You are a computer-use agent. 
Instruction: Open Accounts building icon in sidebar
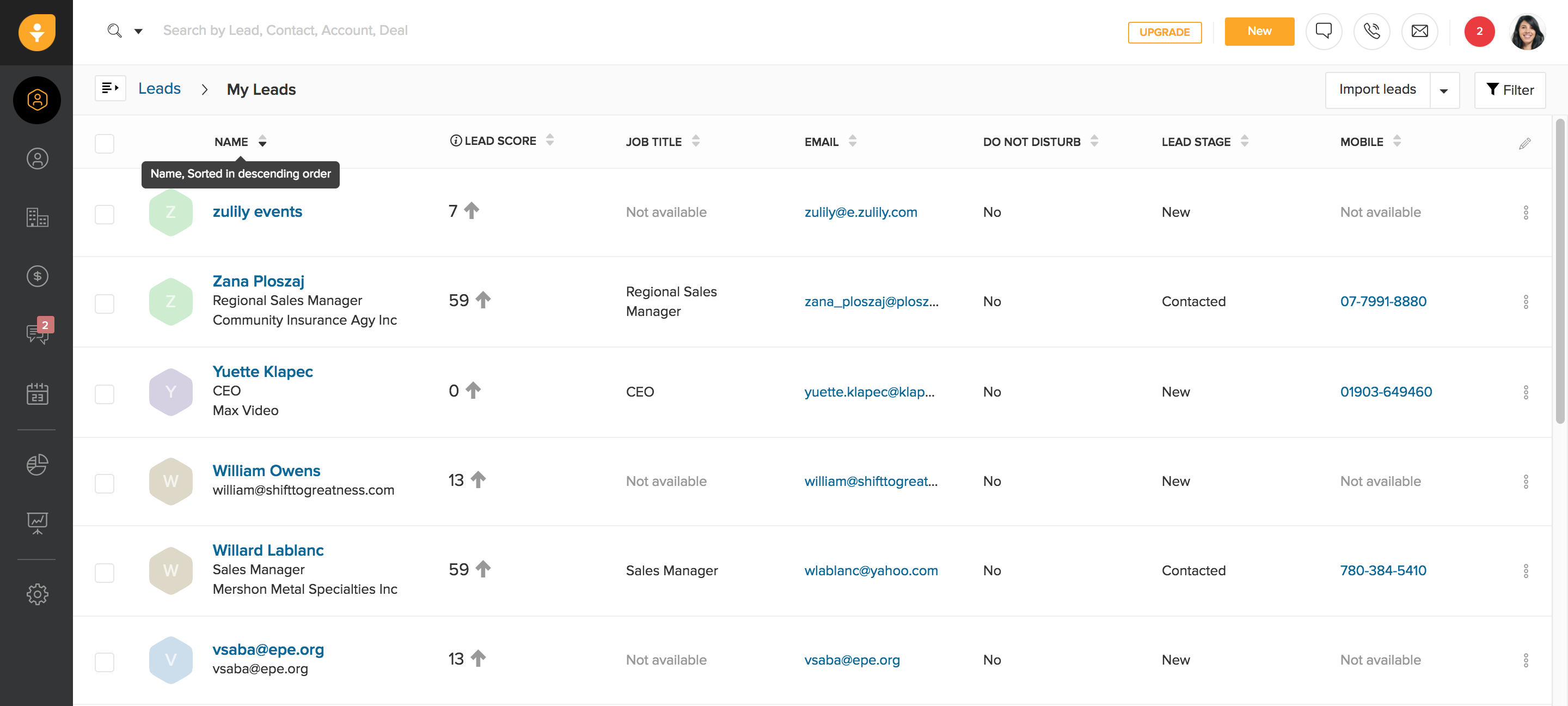coord(37,217)
